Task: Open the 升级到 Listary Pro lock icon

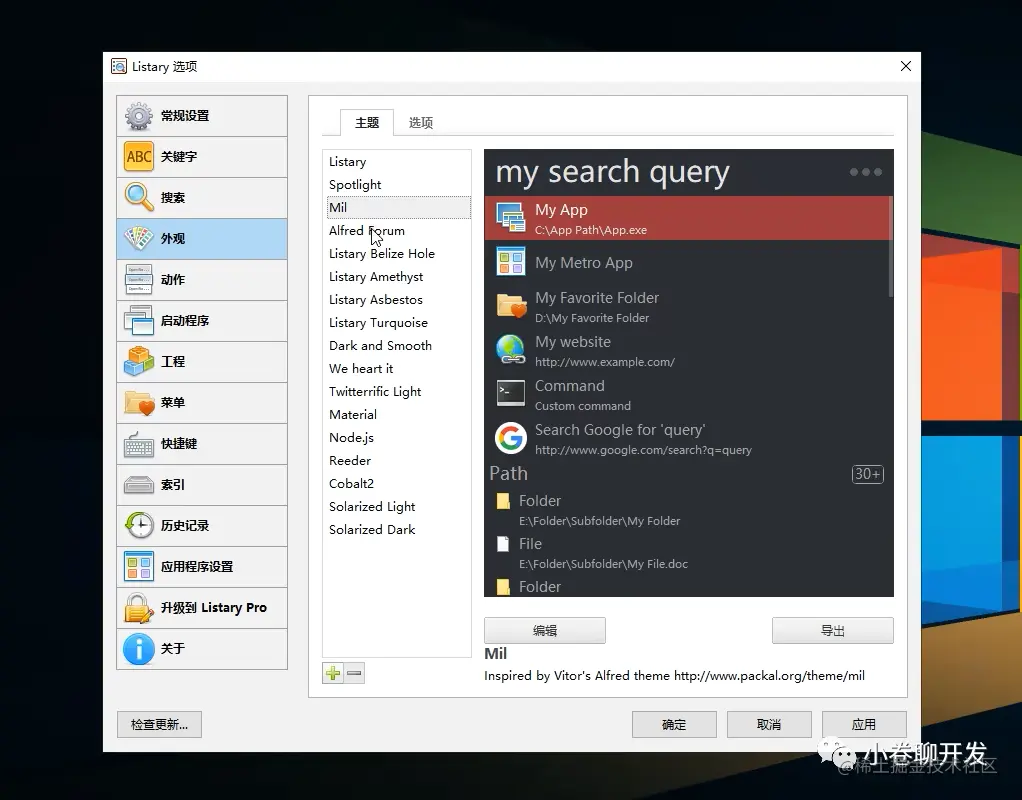Action: (138, 608)
